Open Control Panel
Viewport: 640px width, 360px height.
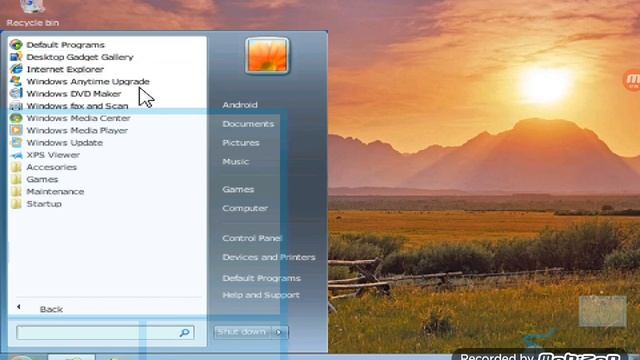252,238
